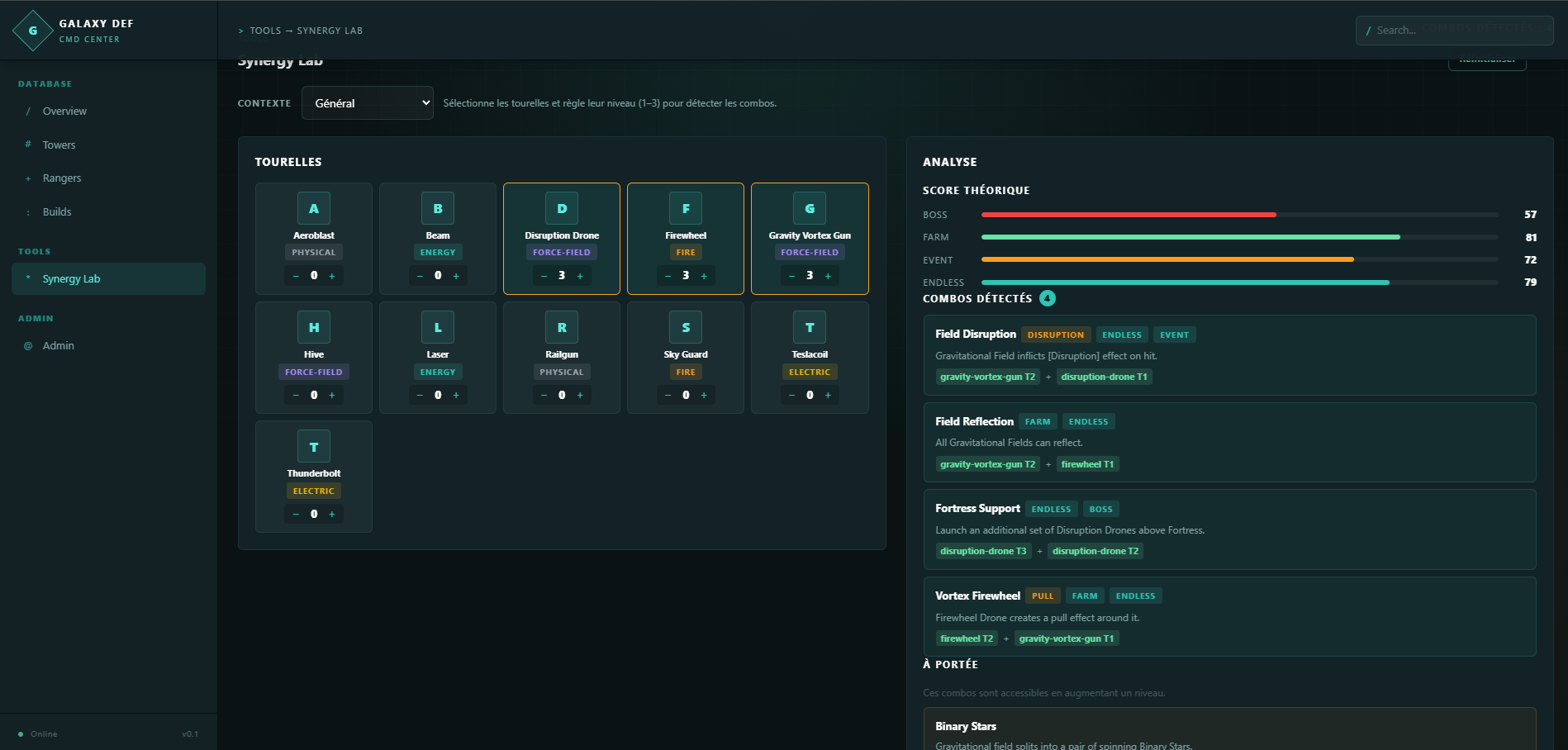Click the combos detected count badge

tap(1047, 298)
